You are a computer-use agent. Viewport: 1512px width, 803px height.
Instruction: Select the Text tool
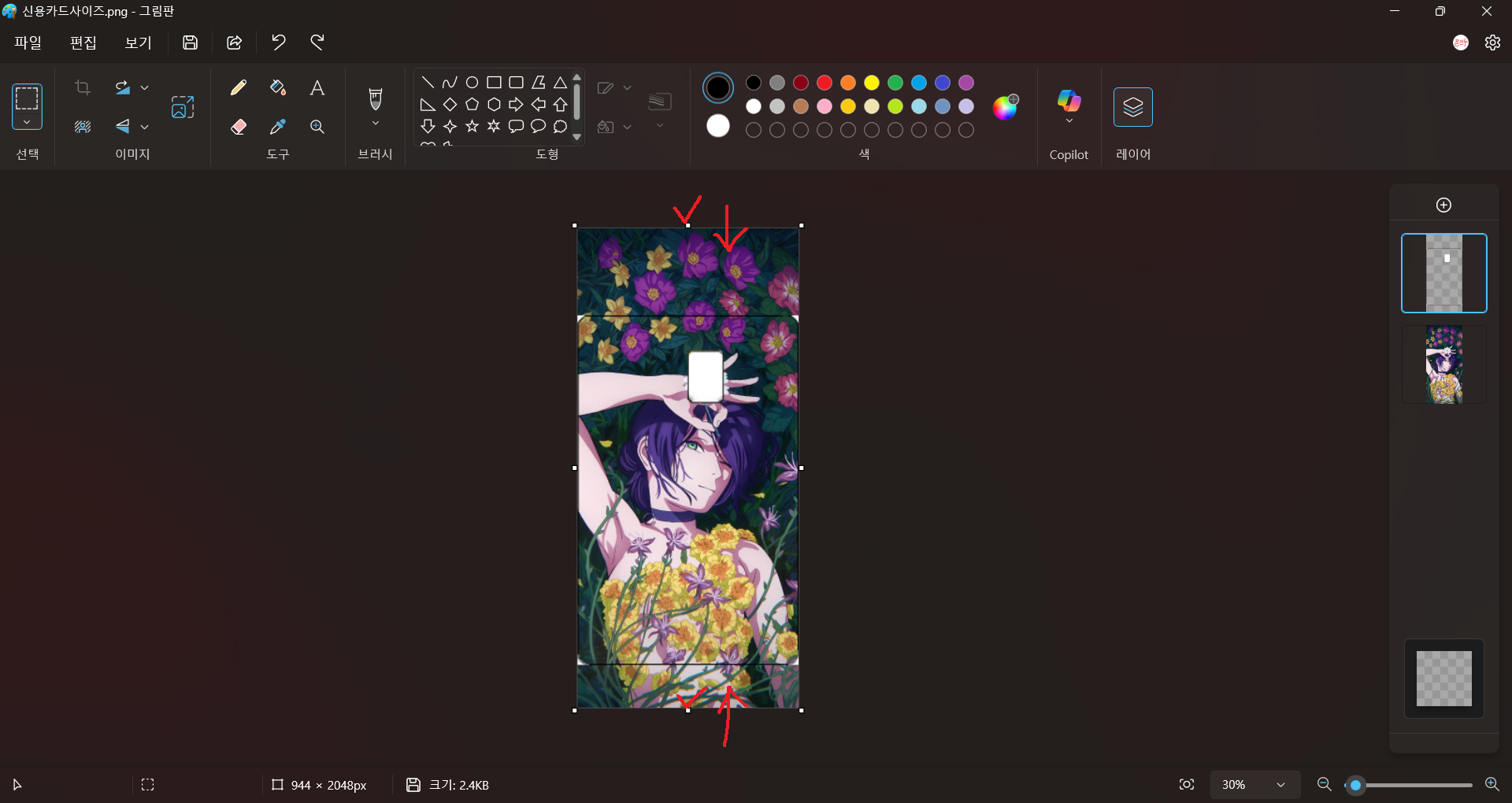[317, 87]
